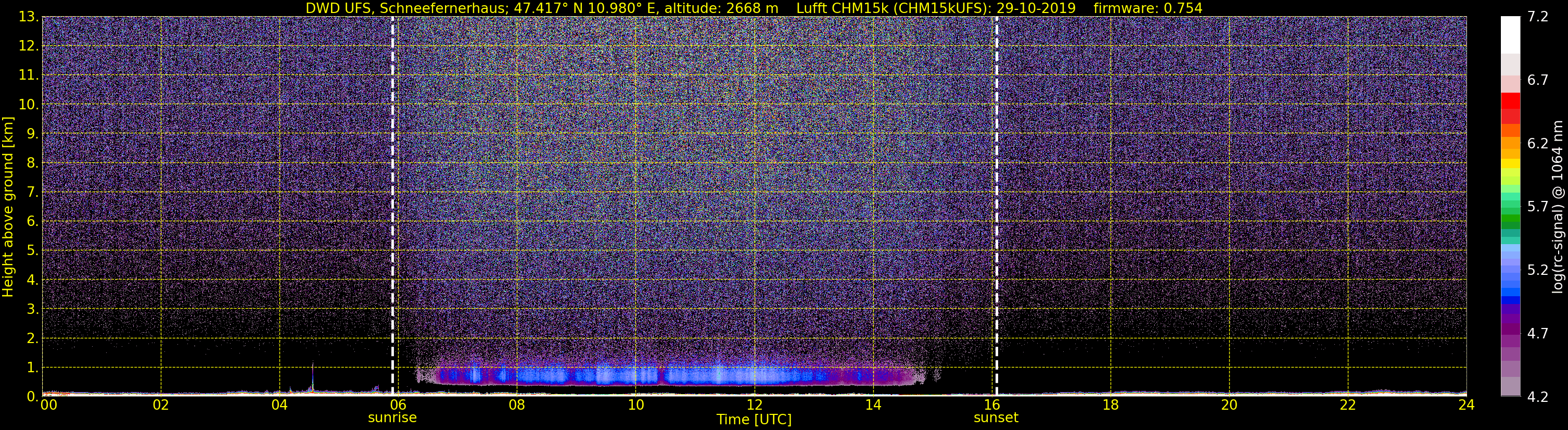Click the '14' time tick label

(873, 404)
